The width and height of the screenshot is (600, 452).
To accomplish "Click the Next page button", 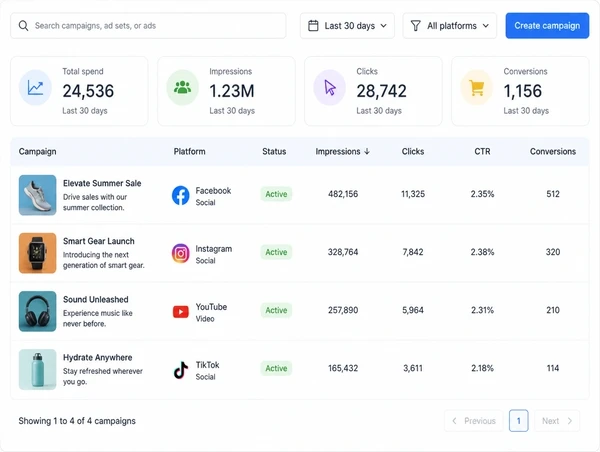I will (557, 421).
